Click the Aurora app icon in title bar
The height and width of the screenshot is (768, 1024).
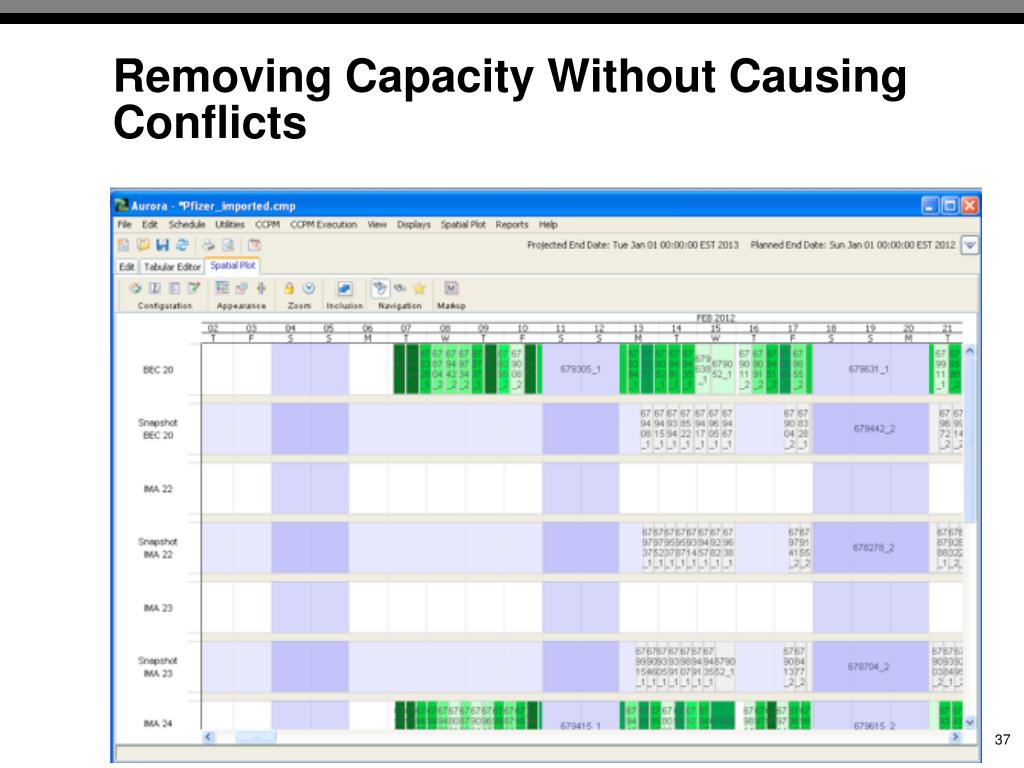(122, 206)
